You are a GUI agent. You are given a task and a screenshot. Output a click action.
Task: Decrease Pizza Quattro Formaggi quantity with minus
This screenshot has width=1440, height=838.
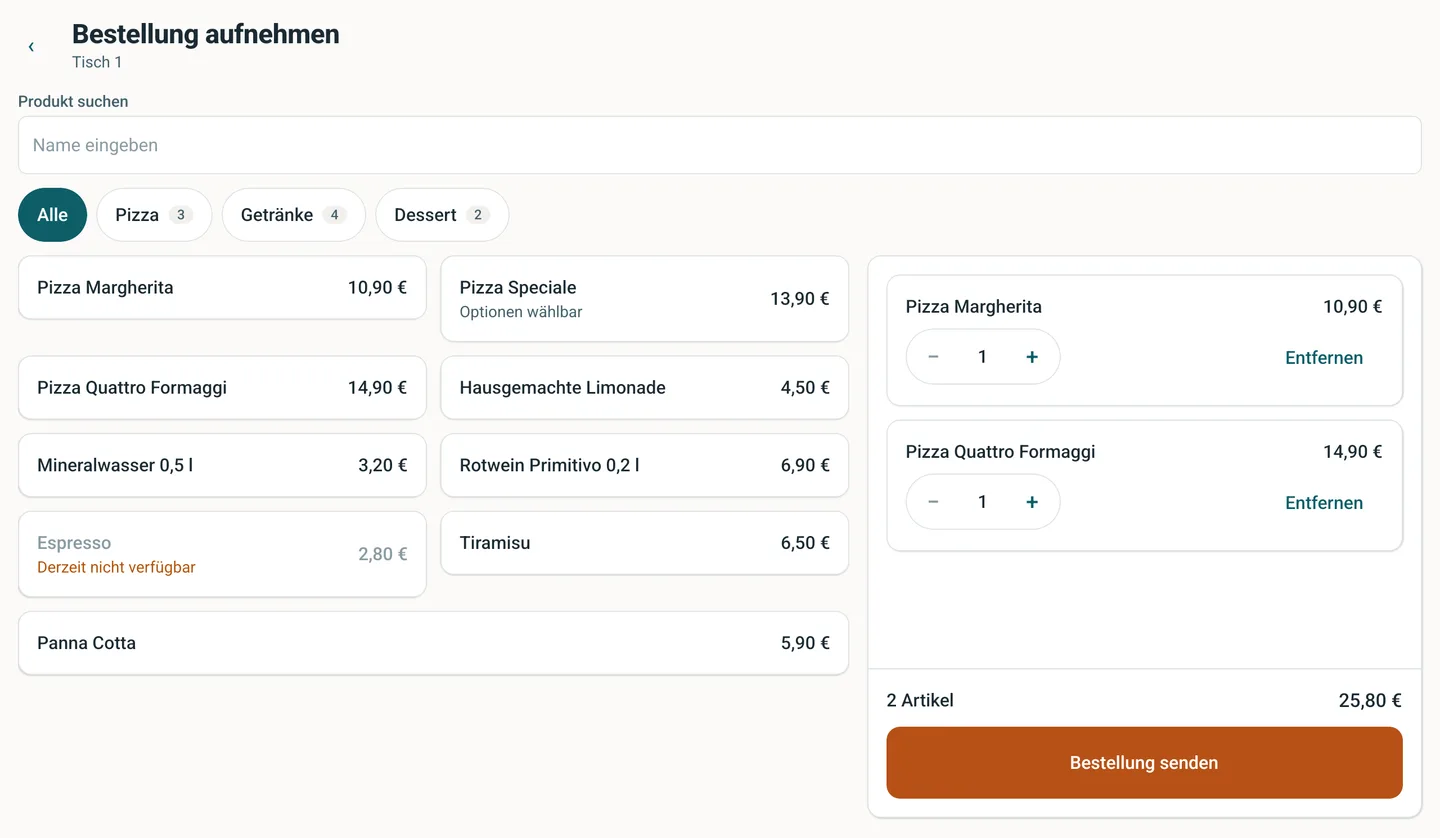click(x=933, y=502)
